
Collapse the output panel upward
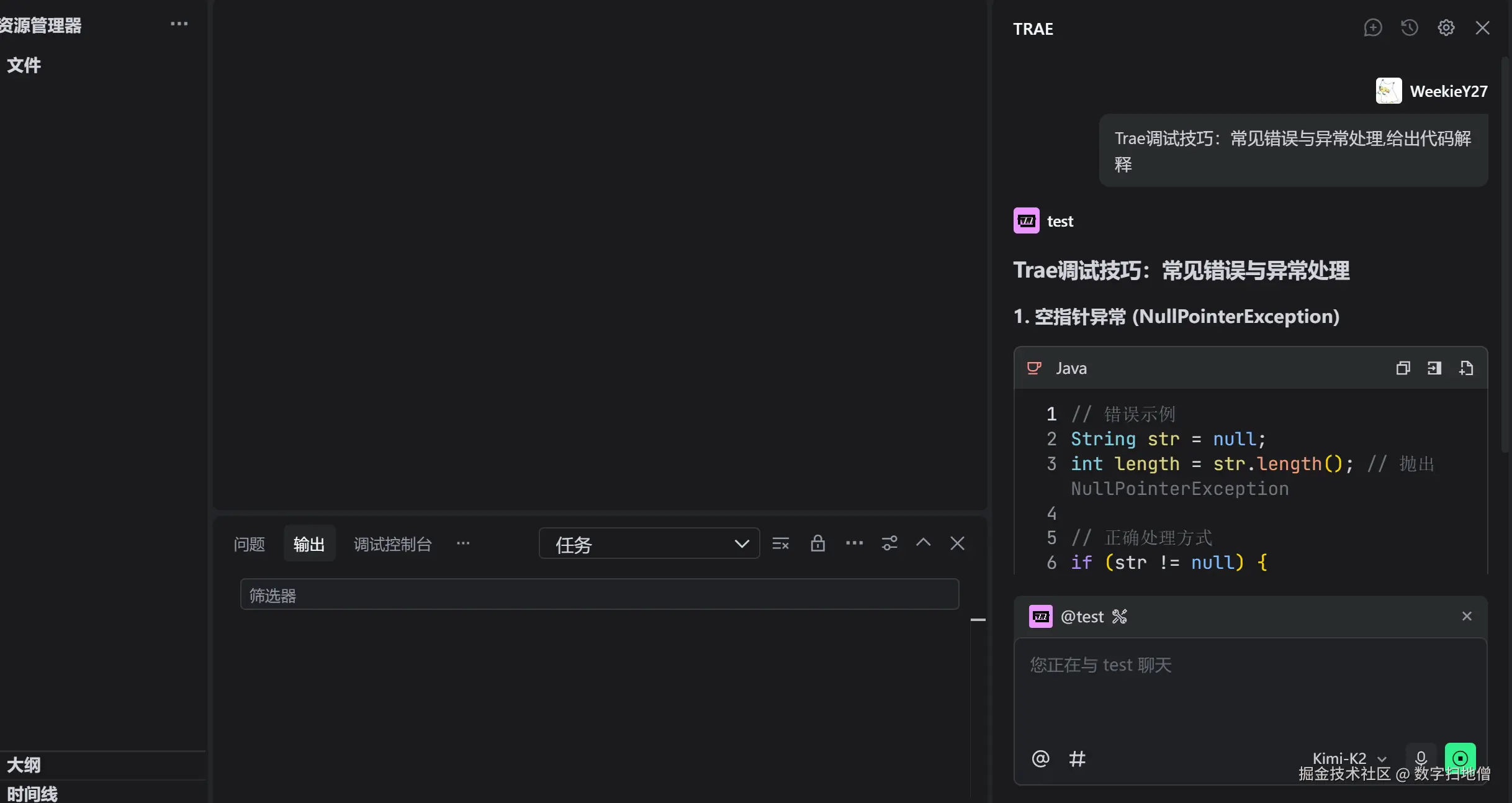coord(924,543)
